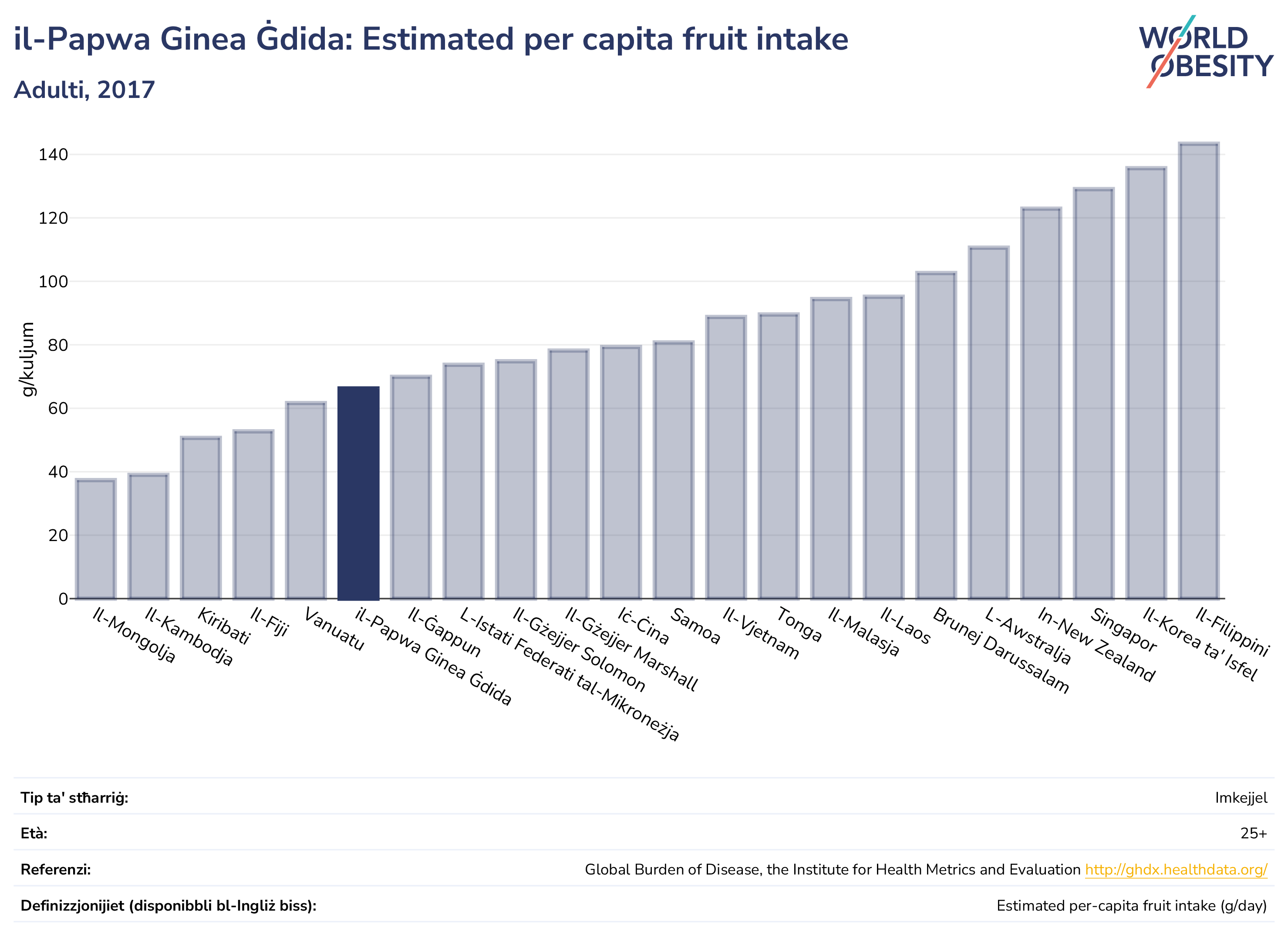Select the L-Awstralja bar
This screenshot has width=1288, height=945.
tap(989, 423)
